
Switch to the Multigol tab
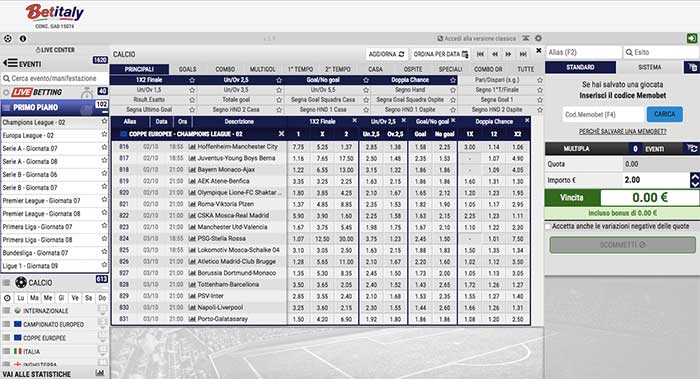click(x=262, y=69)
